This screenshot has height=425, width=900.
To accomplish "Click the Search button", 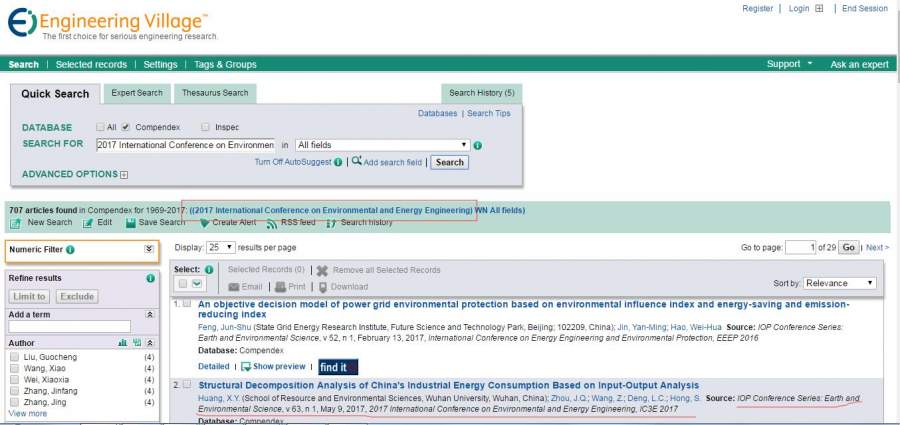I will pos(449,163).
